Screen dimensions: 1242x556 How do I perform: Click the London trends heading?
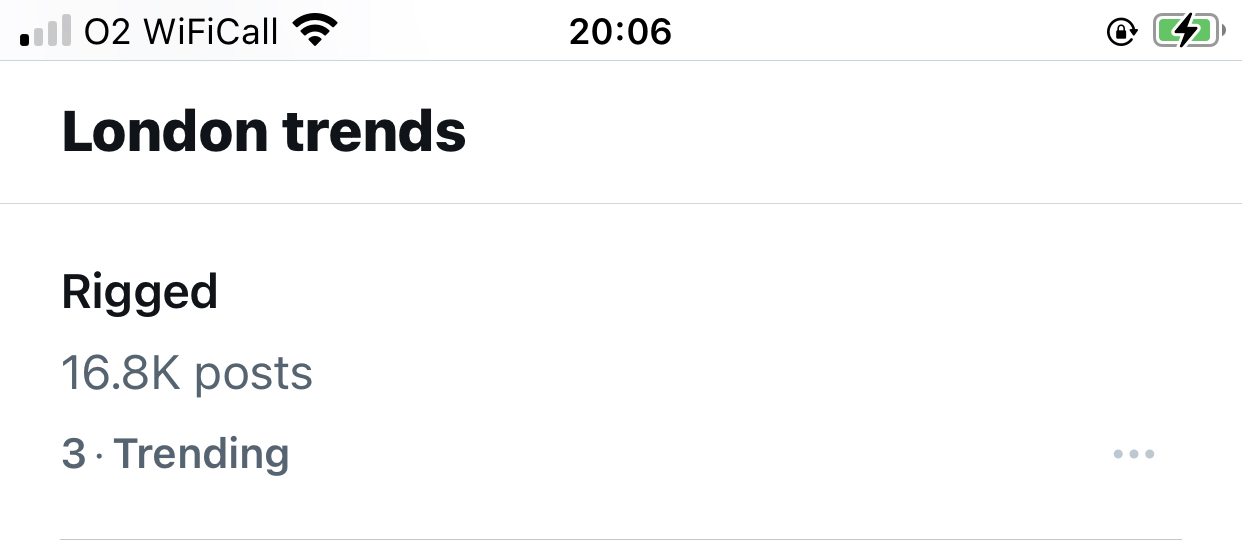coord(264,132)
